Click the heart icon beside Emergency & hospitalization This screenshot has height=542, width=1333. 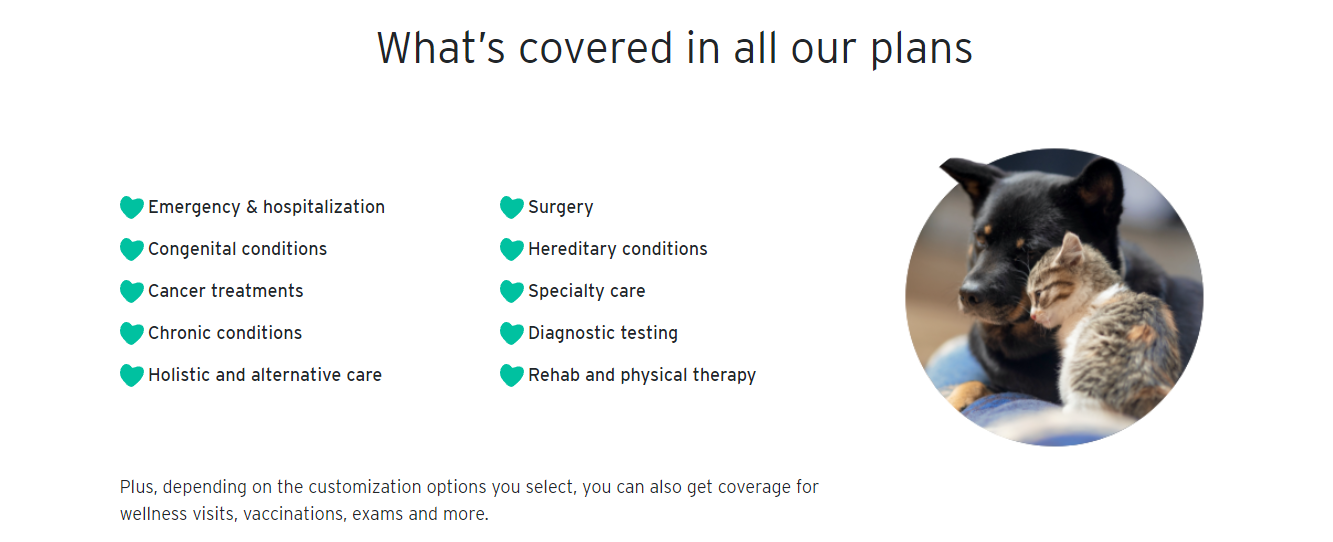click(132, 207)
